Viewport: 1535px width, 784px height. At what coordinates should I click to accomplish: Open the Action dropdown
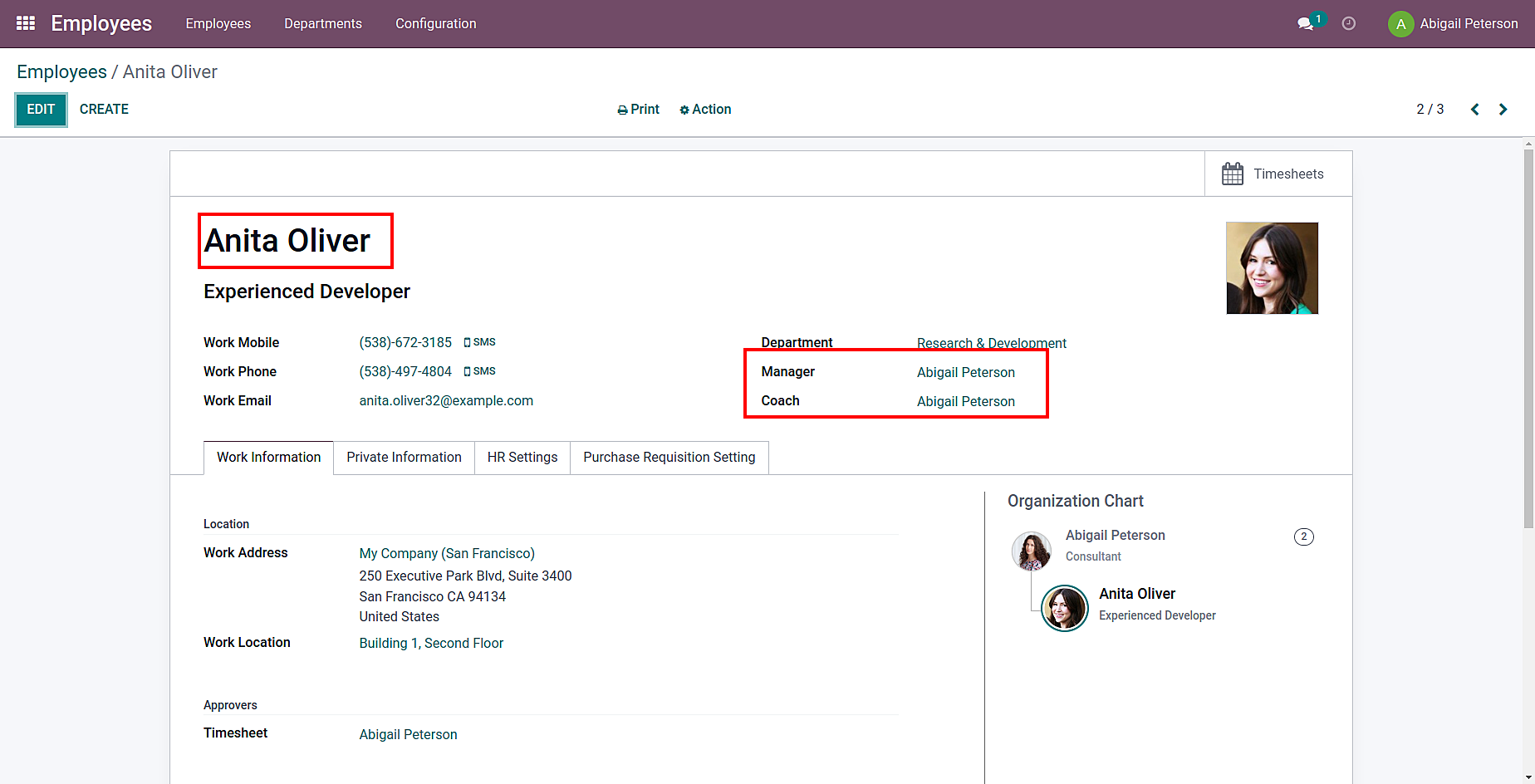(x=705, y=110)
